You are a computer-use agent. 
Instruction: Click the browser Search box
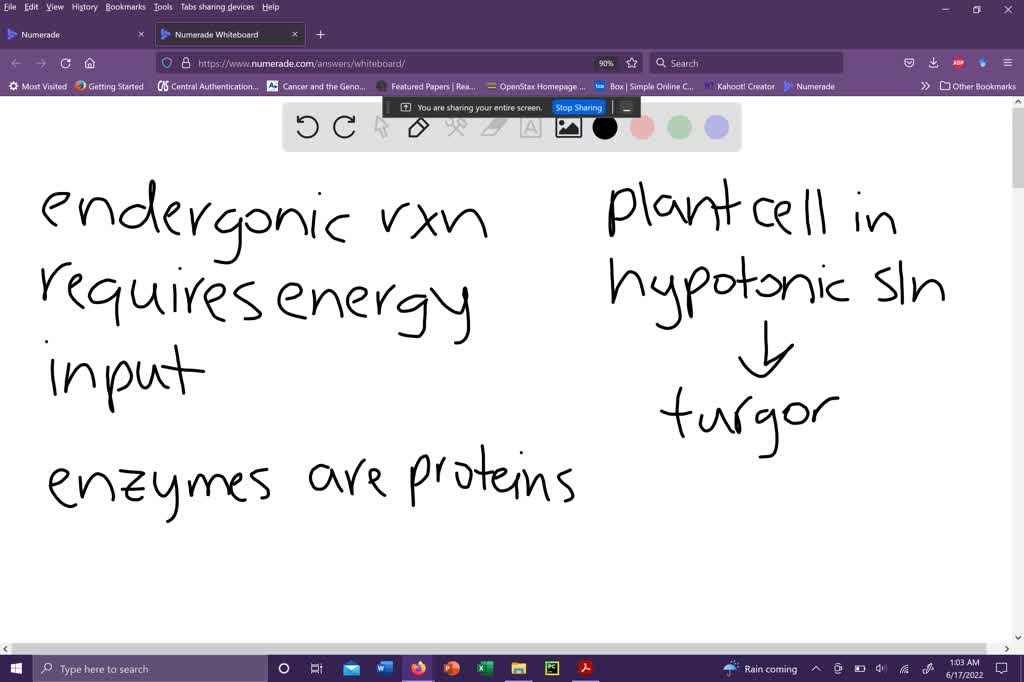click(746, 63)
